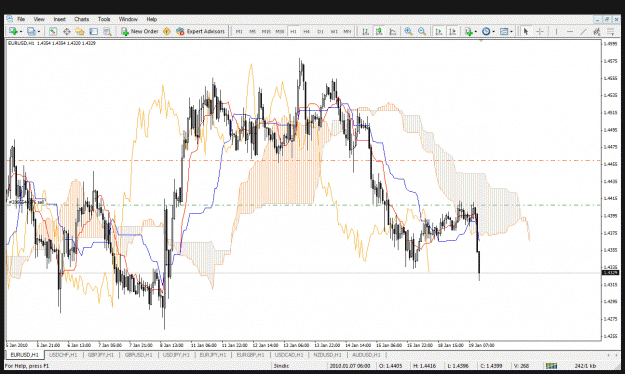Expand the Indicators dropdown arrow
This screenshot has height=374, width=625.
click(x=476, y=32)
